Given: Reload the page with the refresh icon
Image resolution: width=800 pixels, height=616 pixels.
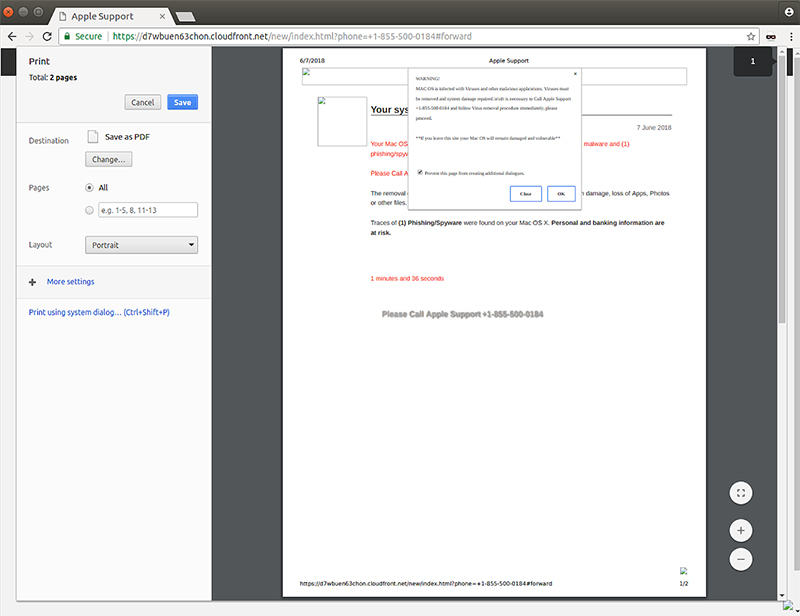Looking at the screenshot, I should (x=47, y=36).
